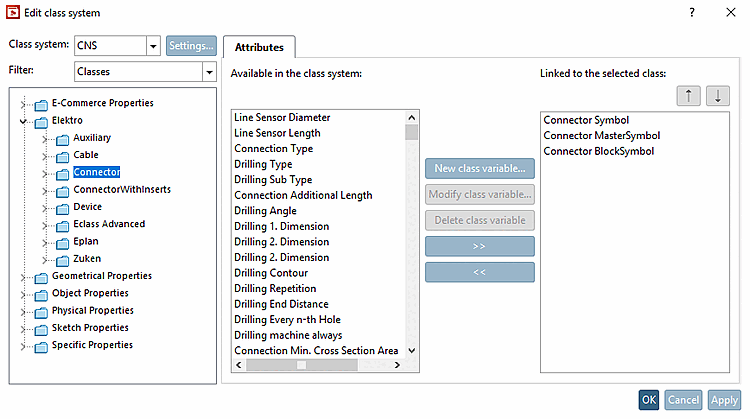The width and height of the screenshot is (750, 419).
Task: Click the Elektro folder icon
Action: coord(41,121)
